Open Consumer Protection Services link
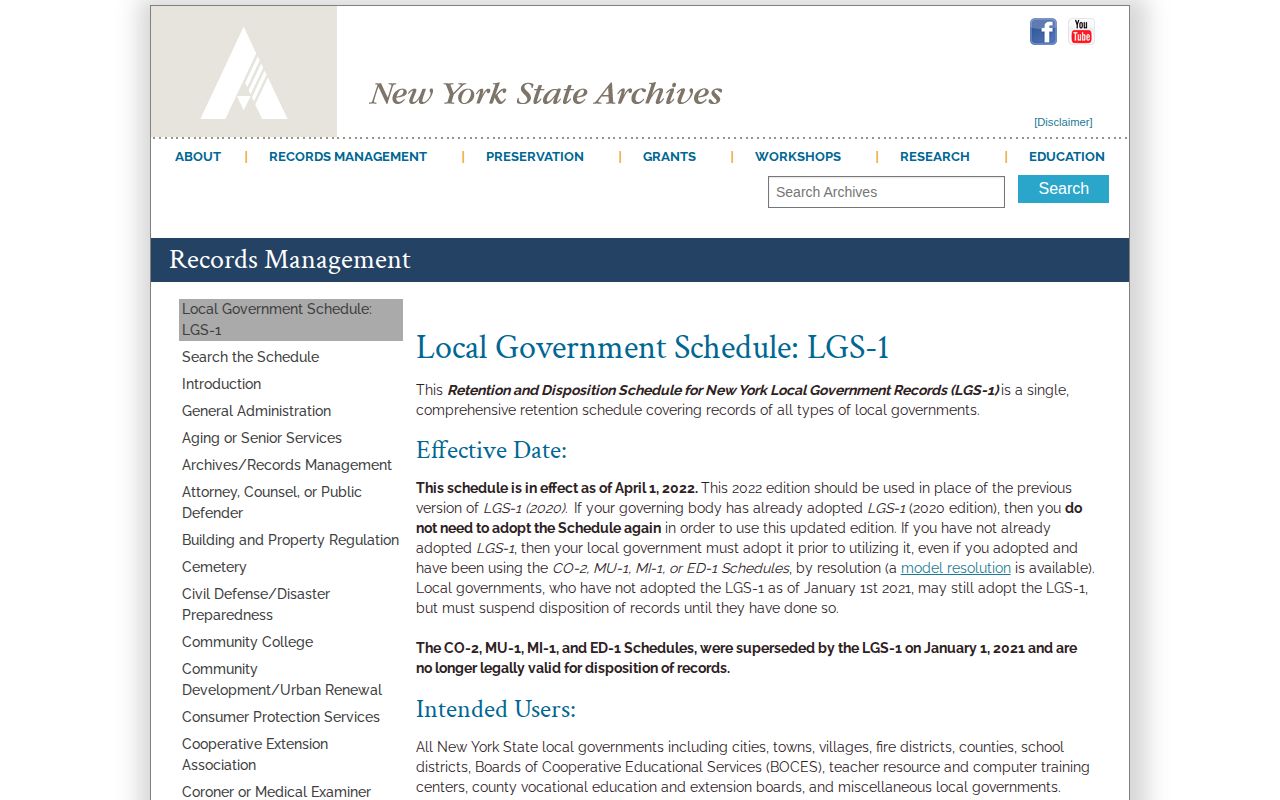The height and width of the screenshot is (800, 1280). pyautogui.click(x=281, y=717)
